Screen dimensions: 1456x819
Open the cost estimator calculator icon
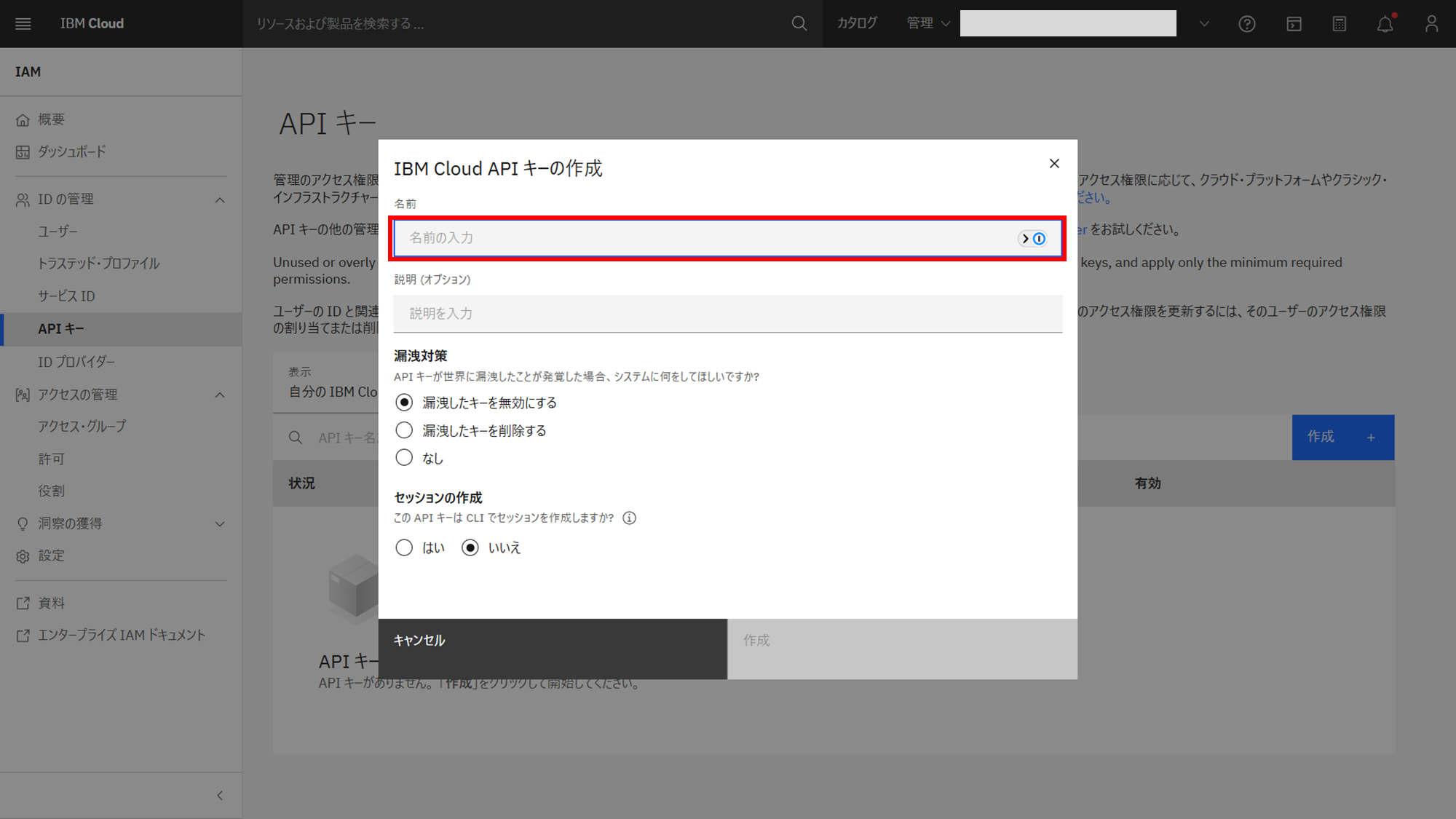coord(1340,24)
